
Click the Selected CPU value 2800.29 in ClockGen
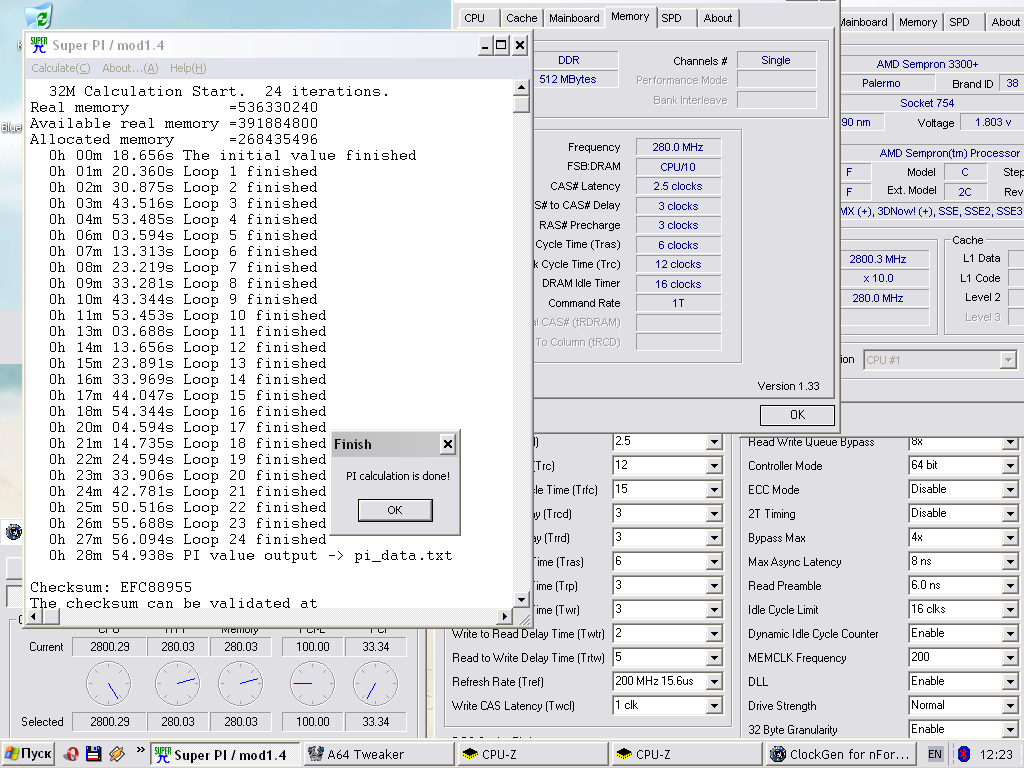point(110,722)
